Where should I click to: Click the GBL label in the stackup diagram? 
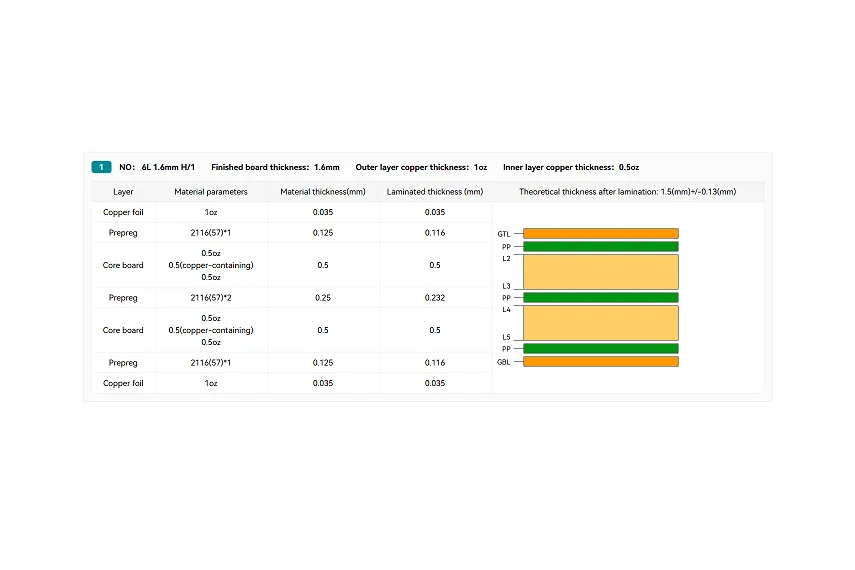(504, 362)
